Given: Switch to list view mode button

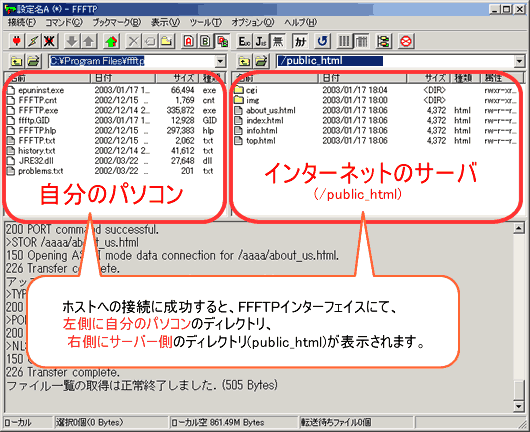Looking at the screenshot, I should click(x=344, y=42).
